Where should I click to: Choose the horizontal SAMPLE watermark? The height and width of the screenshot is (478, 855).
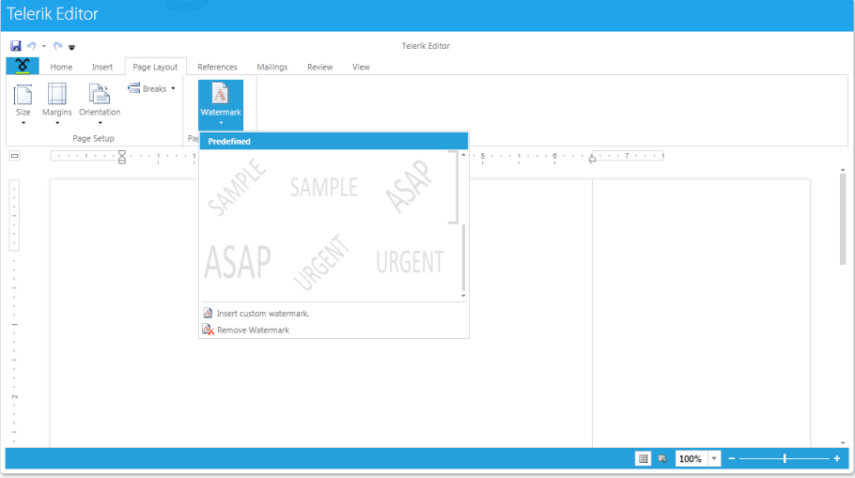tap(324, 187)
